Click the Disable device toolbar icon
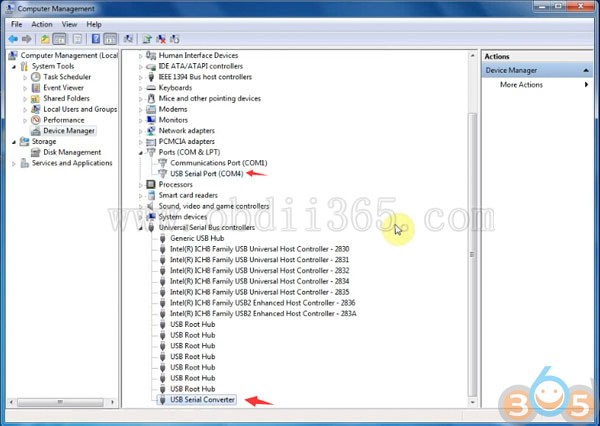 (174, 39)
